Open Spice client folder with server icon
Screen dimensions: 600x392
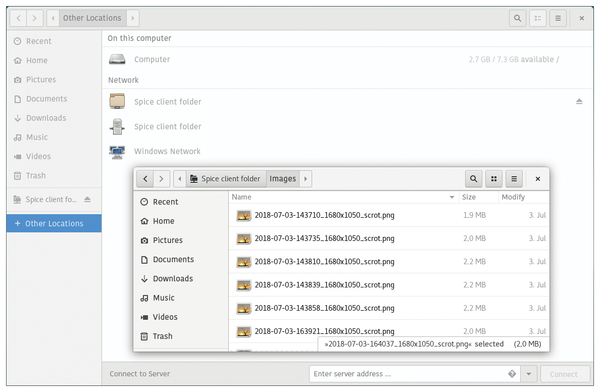[347, 126]
